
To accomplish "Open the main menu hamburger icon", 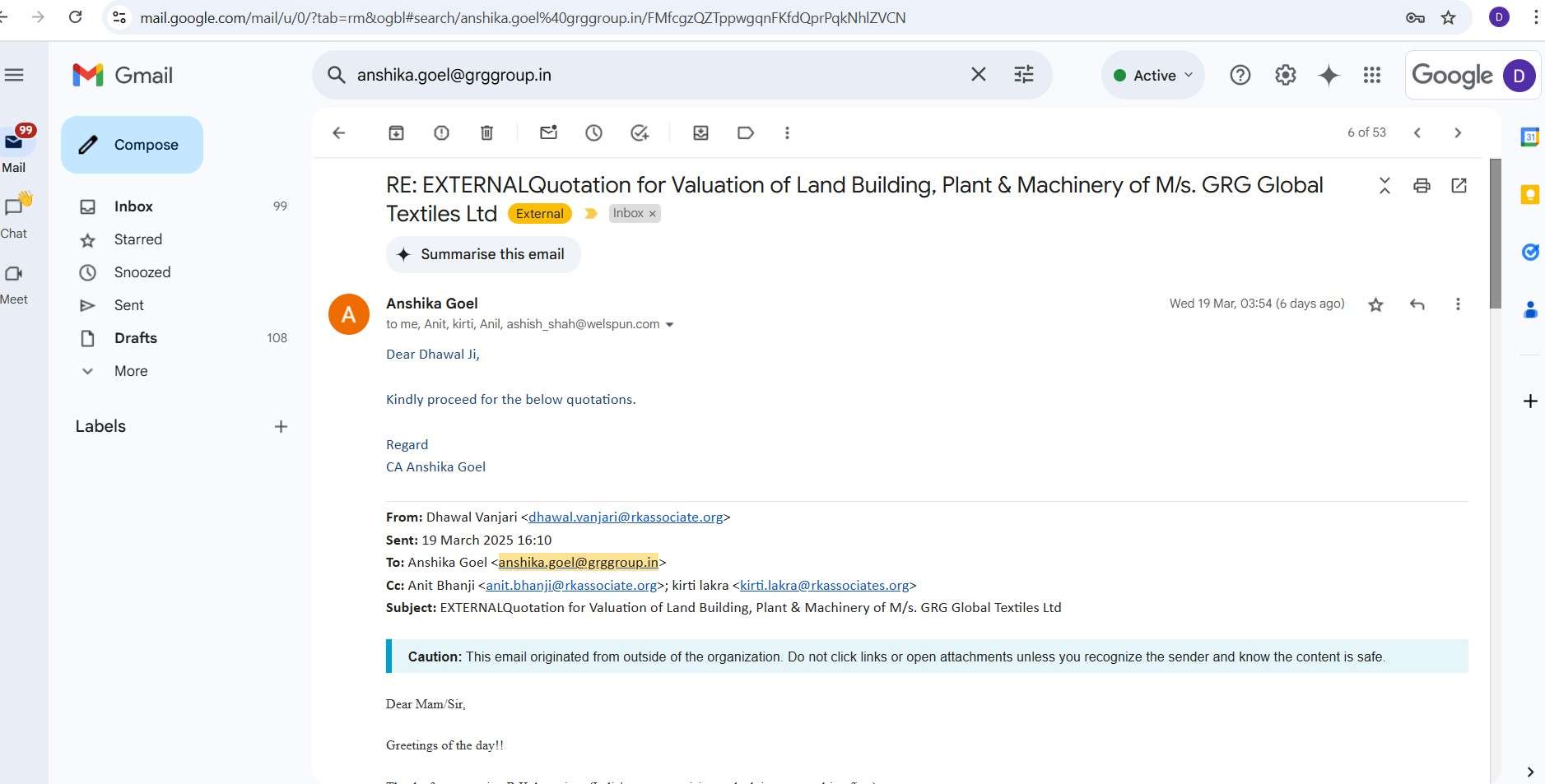I will pyautogui.click(x=14, y=75).
